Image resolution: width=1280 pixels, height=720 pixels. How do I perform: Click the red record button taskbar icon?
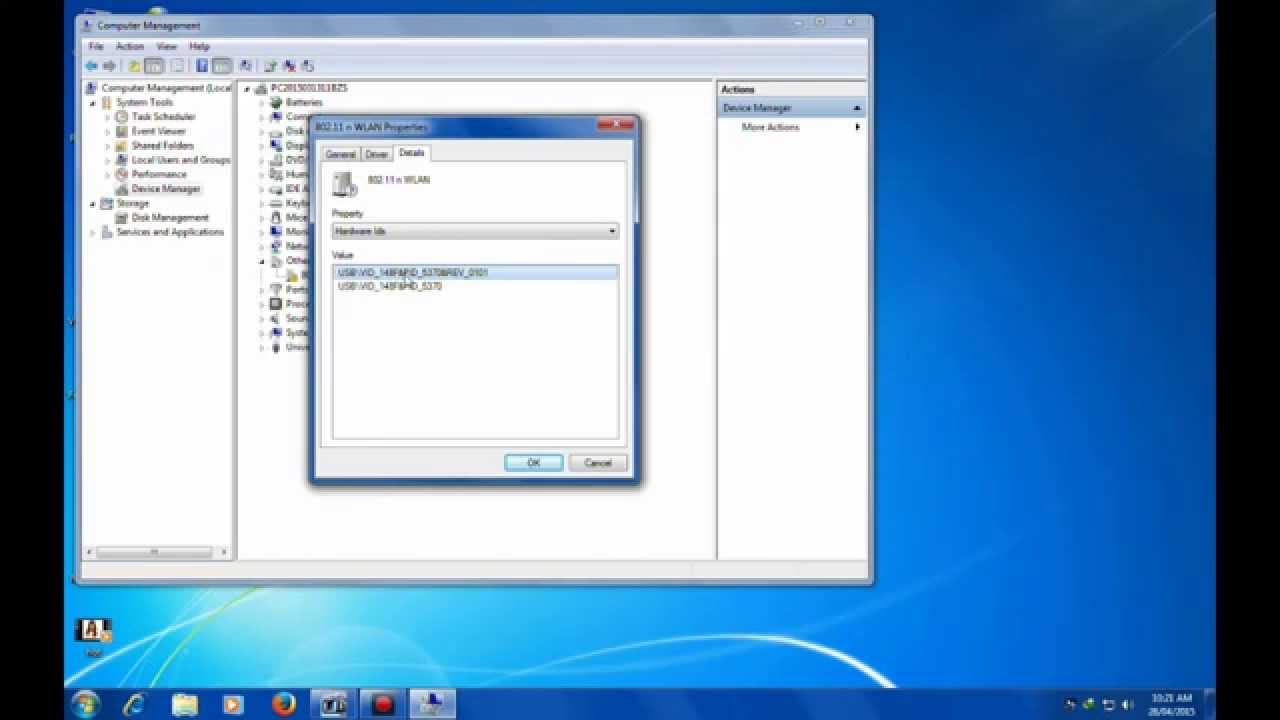(x=383, y=704)
